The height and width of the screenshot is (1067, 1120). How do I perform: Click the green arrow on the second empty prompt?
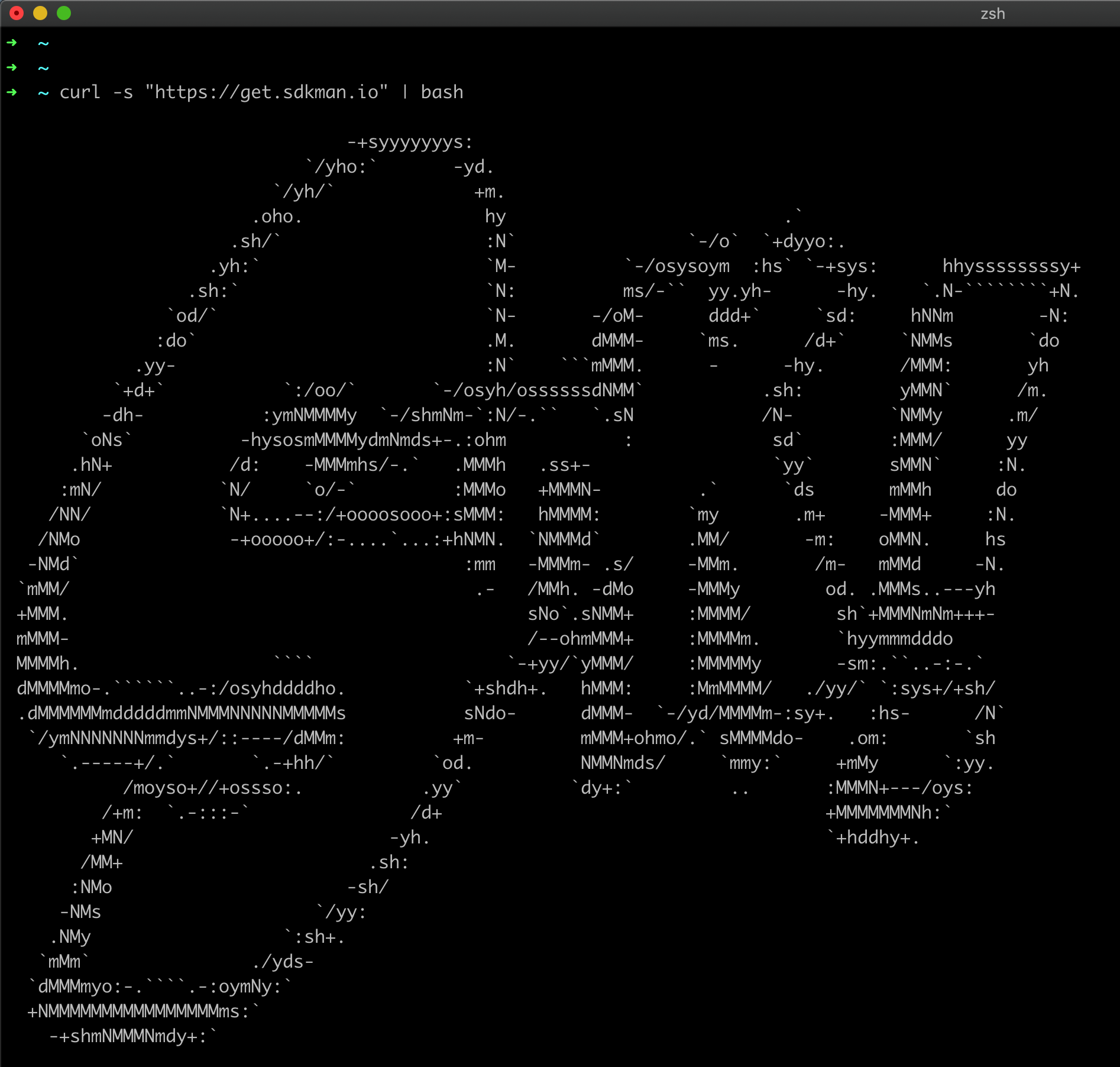(11, 67)
